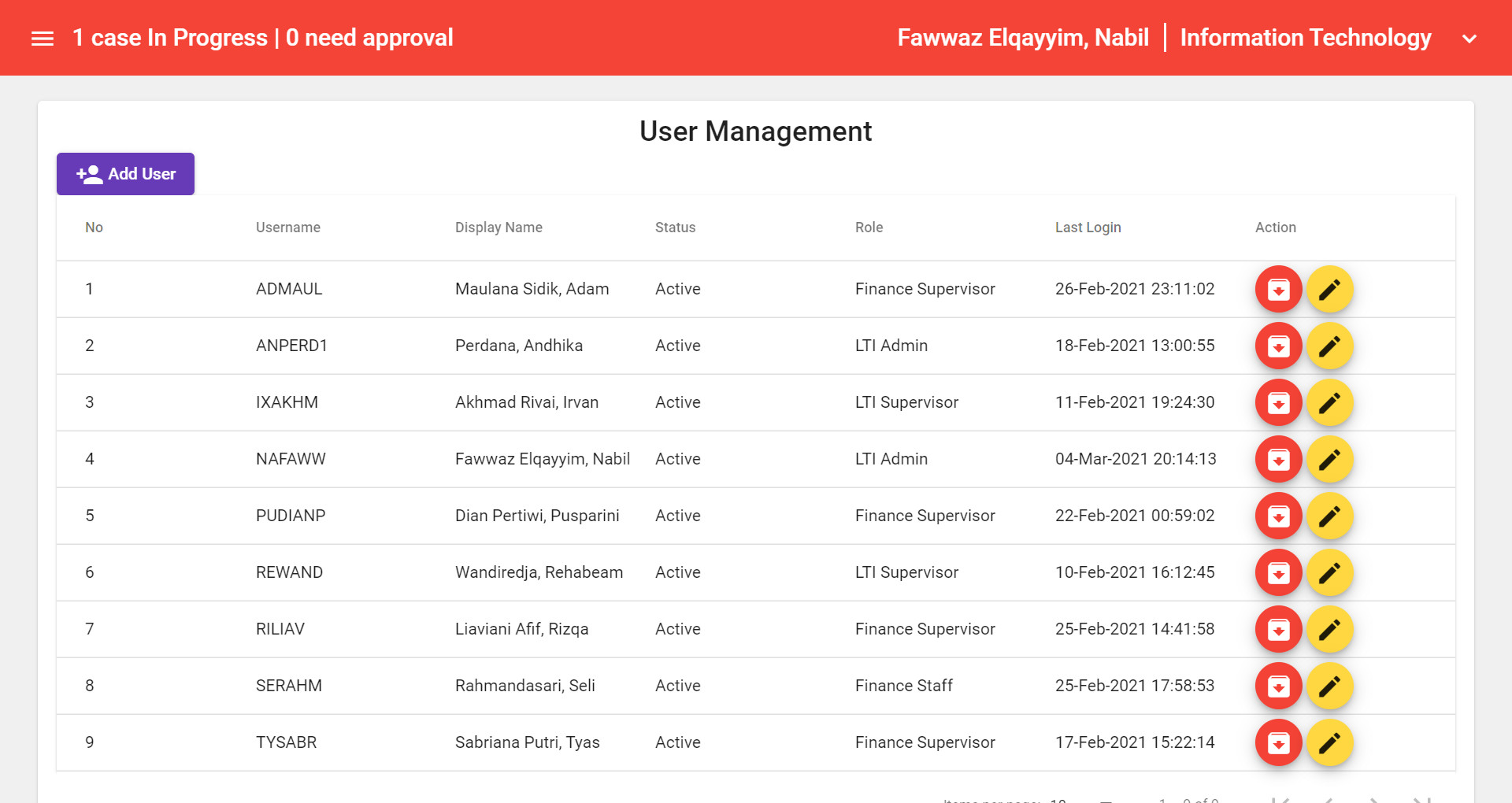Edit user NAFAWW using the pencil icon

point(1330,459)
